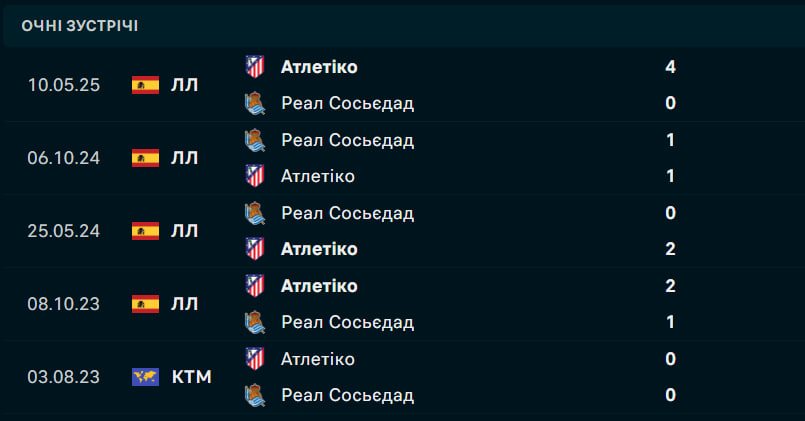Select Реал Сосьєдад name in 06.10.24 match
Screen dimensions: 805x421
pos(347,140)
